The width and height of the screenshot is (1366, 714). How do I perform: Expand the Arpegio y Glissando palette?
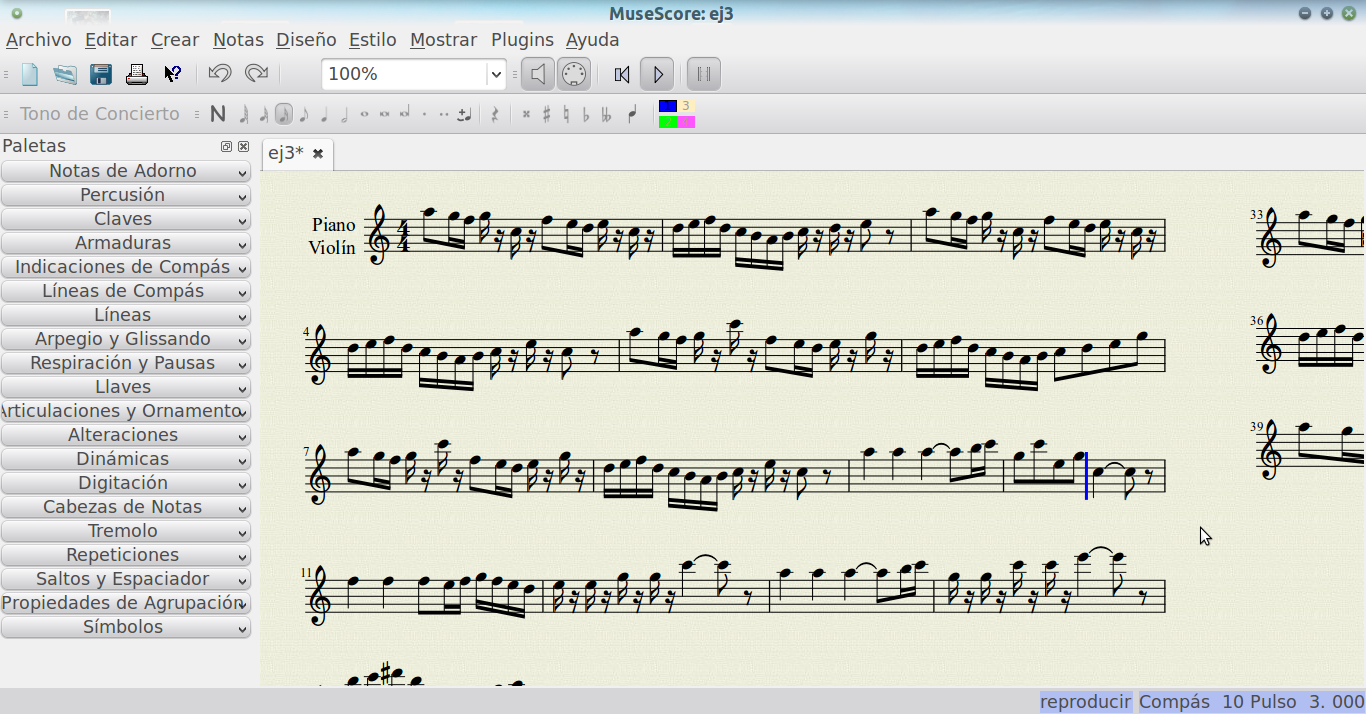[x=125, y=339]
